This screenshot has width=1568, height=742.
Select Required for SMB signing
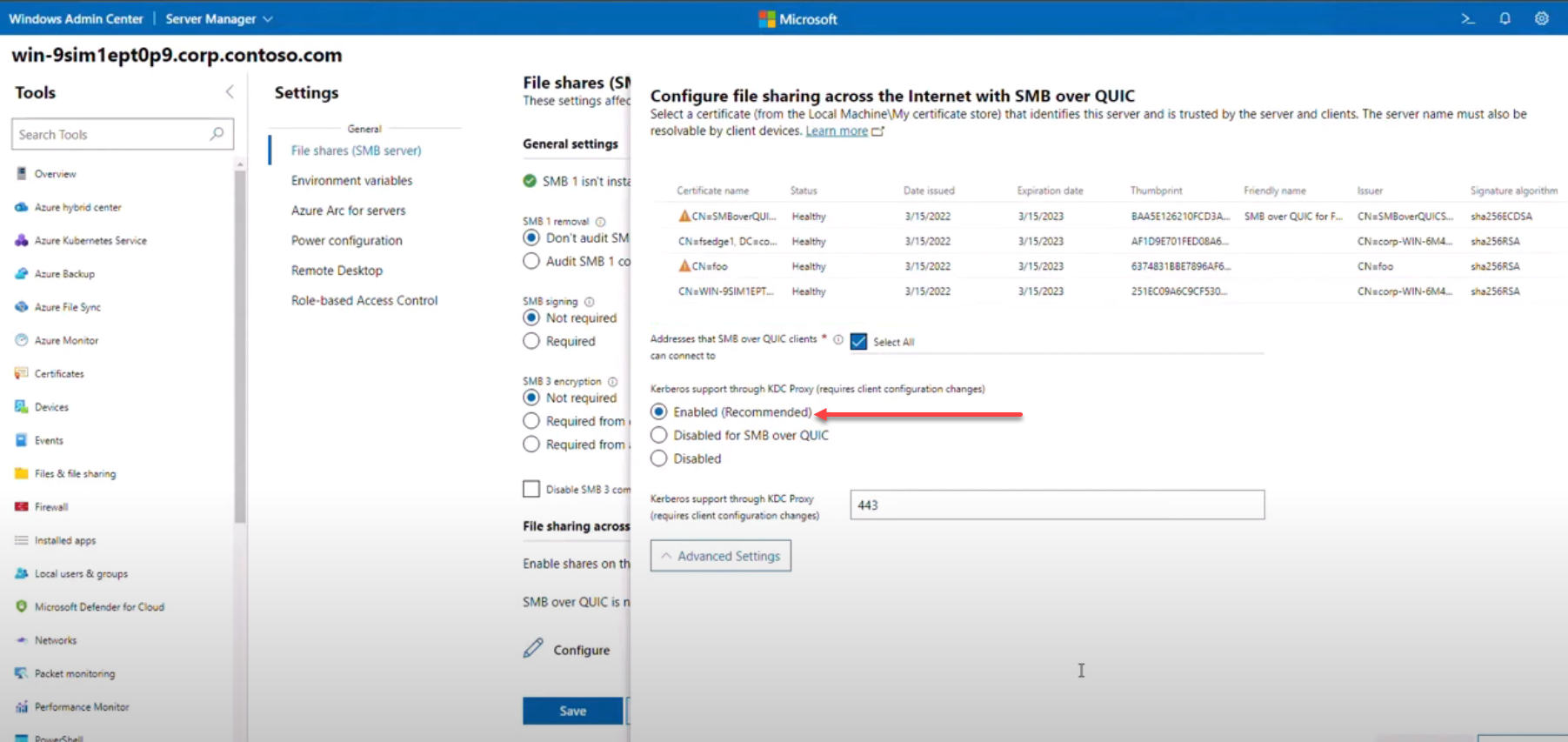(x=531, y=341)
